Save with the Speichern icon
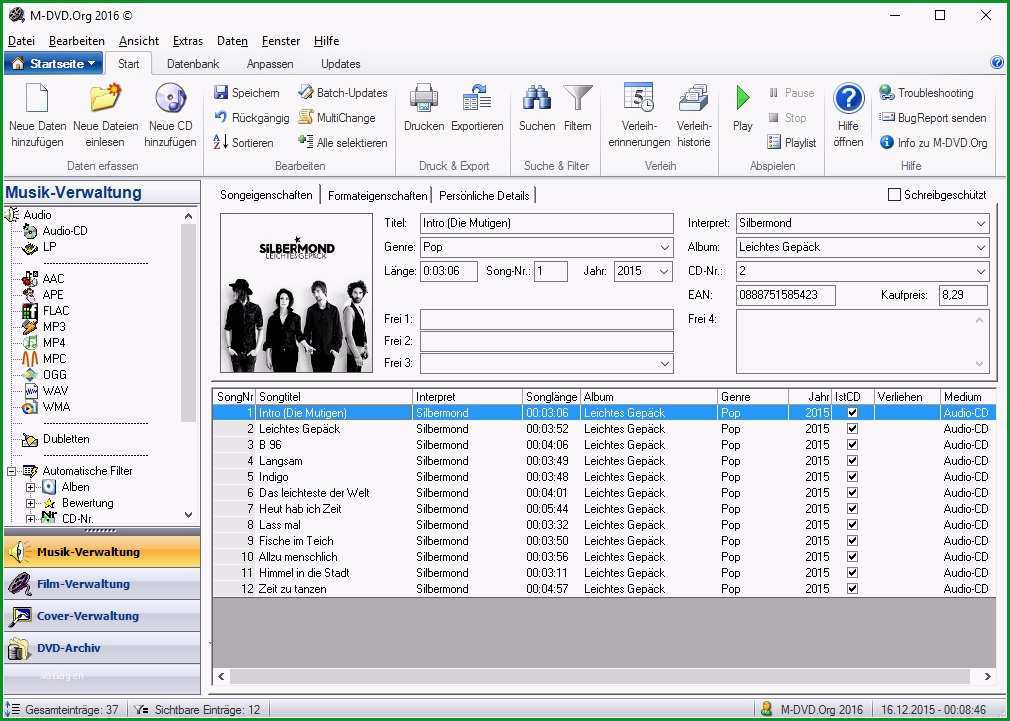The width and height of the screenshot is (1010, 721). (221, 93)
